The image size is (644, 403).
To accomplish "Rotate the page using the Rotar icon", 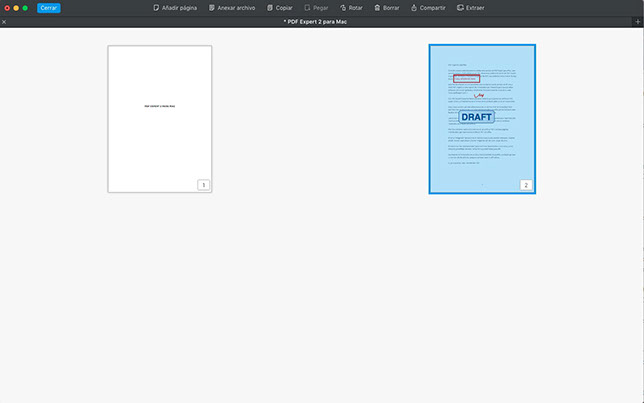I will click(341, 8).
